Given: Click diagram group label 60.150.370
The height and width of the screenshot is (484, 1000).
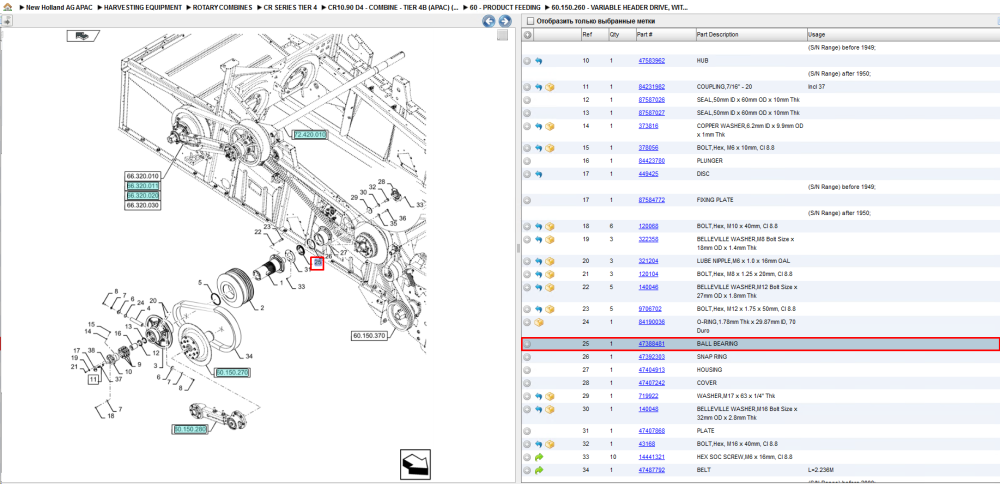Looking at the screenshot, I should click(369, 335).
